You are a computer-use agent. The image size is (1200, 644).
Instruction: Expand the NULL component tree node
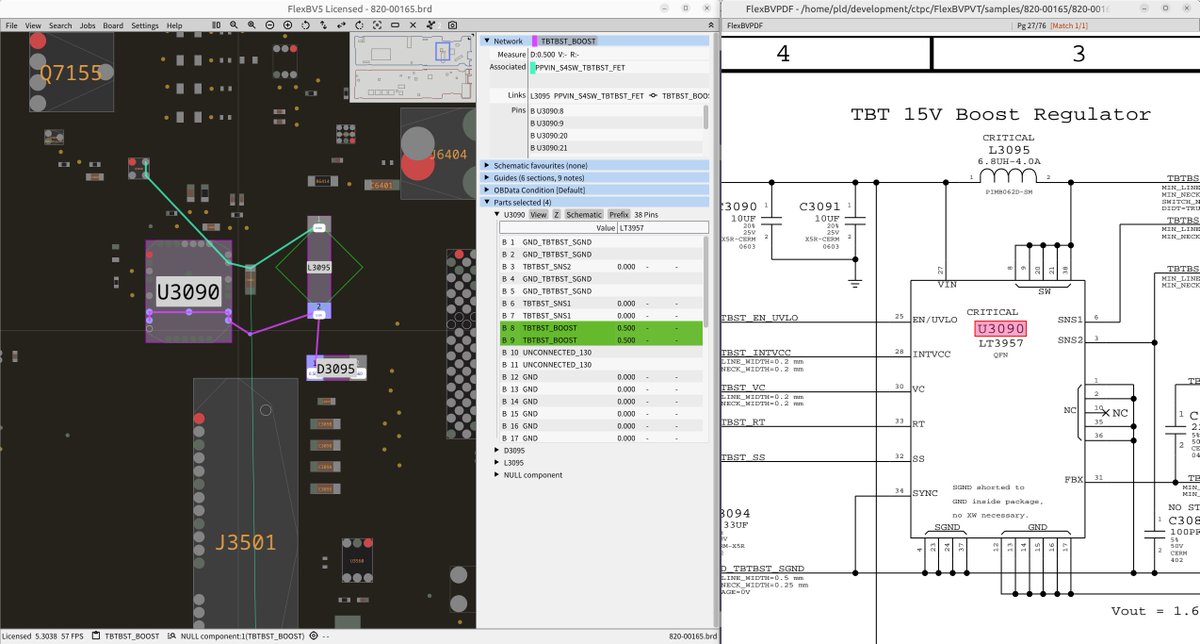coord(497,475)
